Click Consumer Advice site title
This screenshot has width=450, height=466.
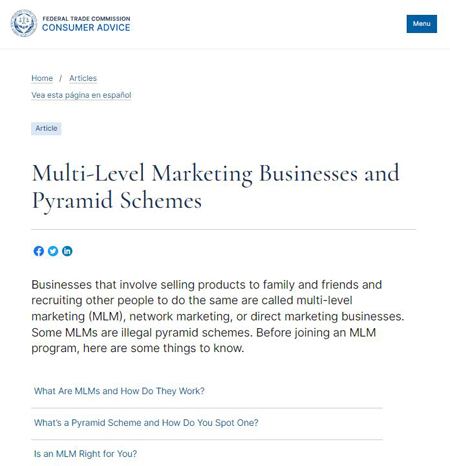pos(86,28)
